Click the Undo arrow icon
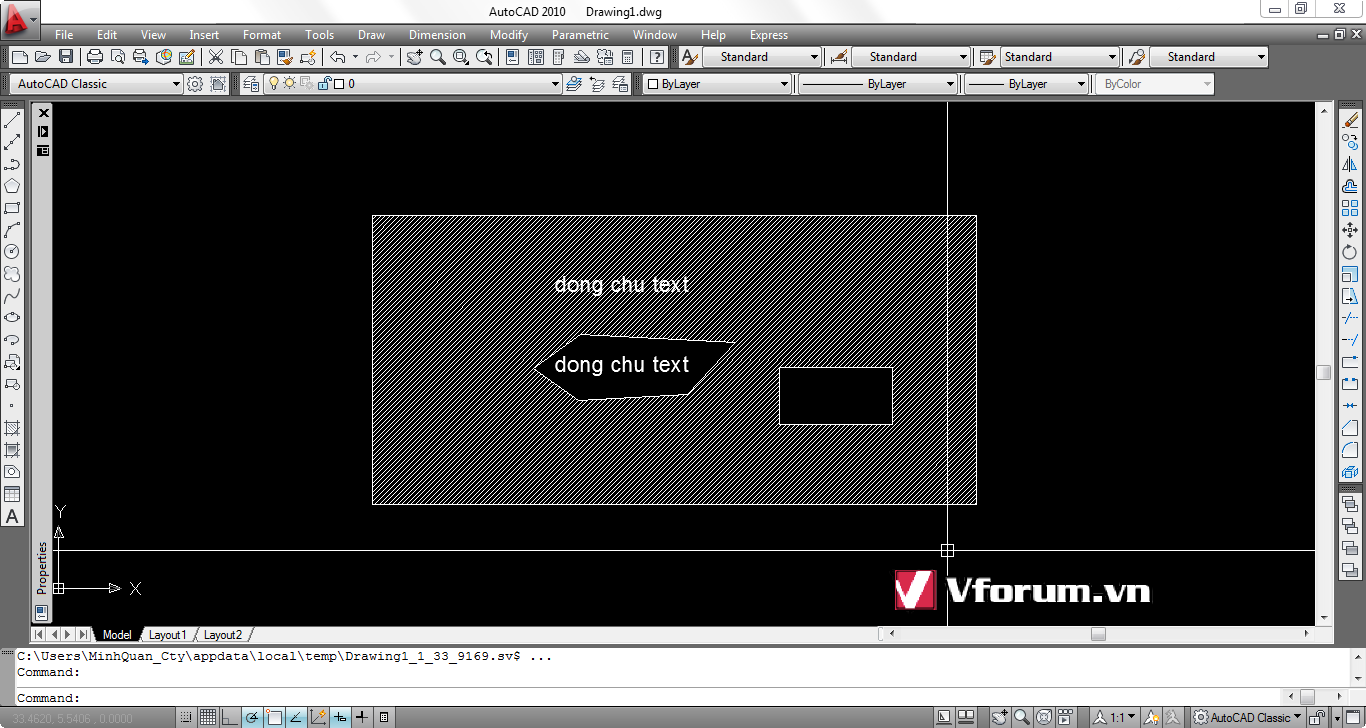 [337, 57]
